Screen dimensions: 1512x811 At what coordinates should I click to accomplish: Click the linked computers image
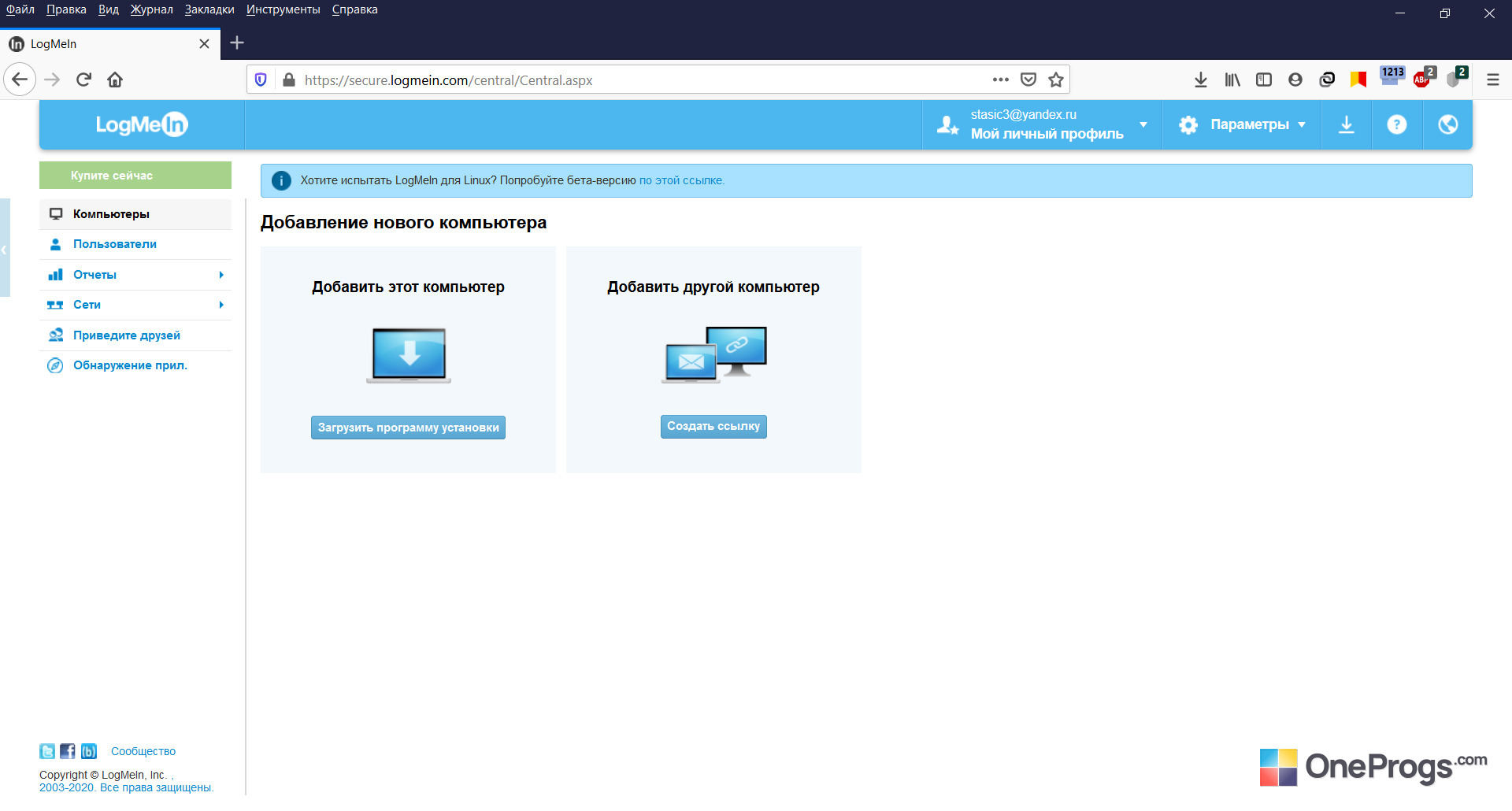tap(714, 354)
